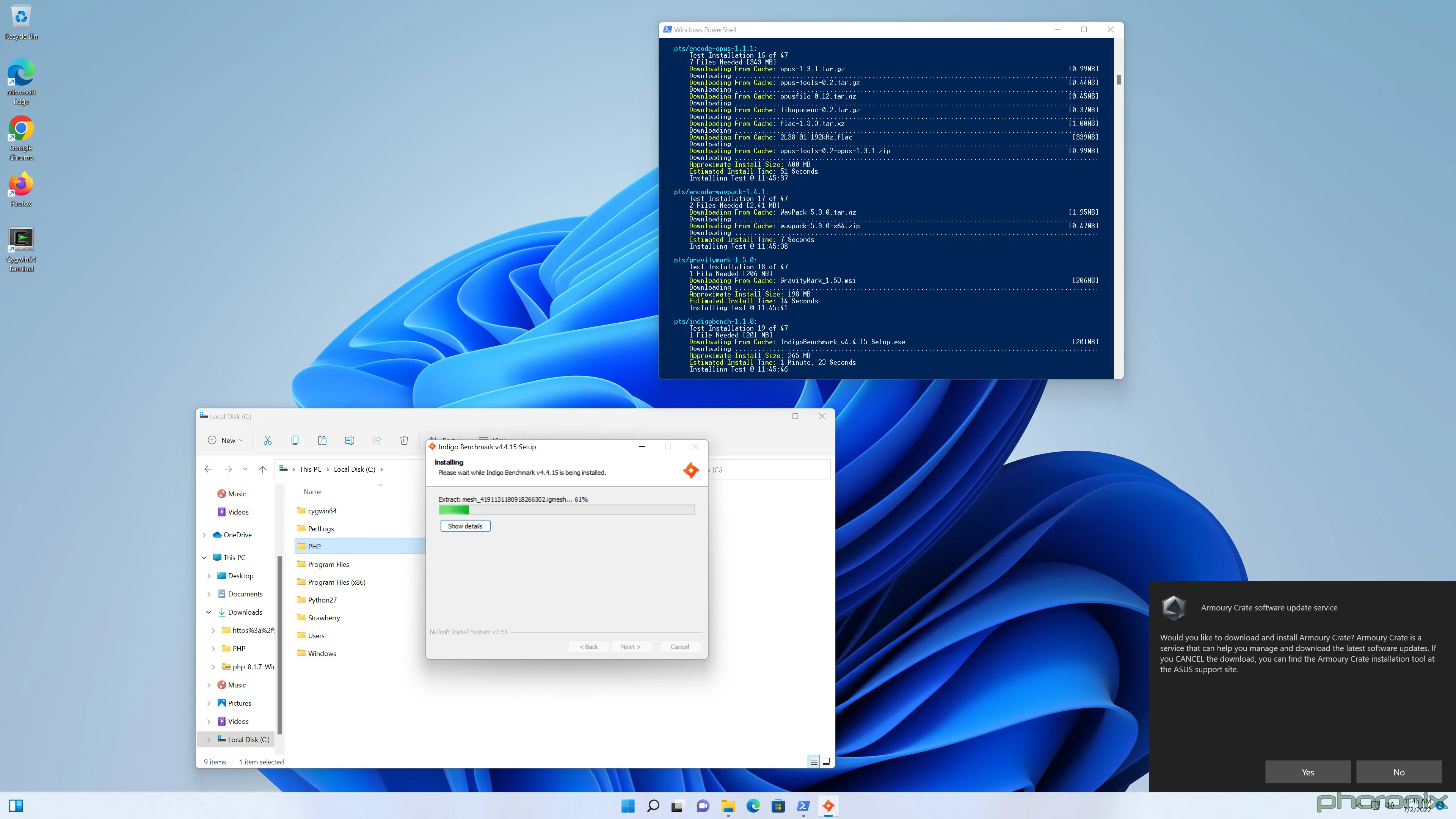
Task: Click Show details in Indigo installer
Action: (x=465, y=526)
